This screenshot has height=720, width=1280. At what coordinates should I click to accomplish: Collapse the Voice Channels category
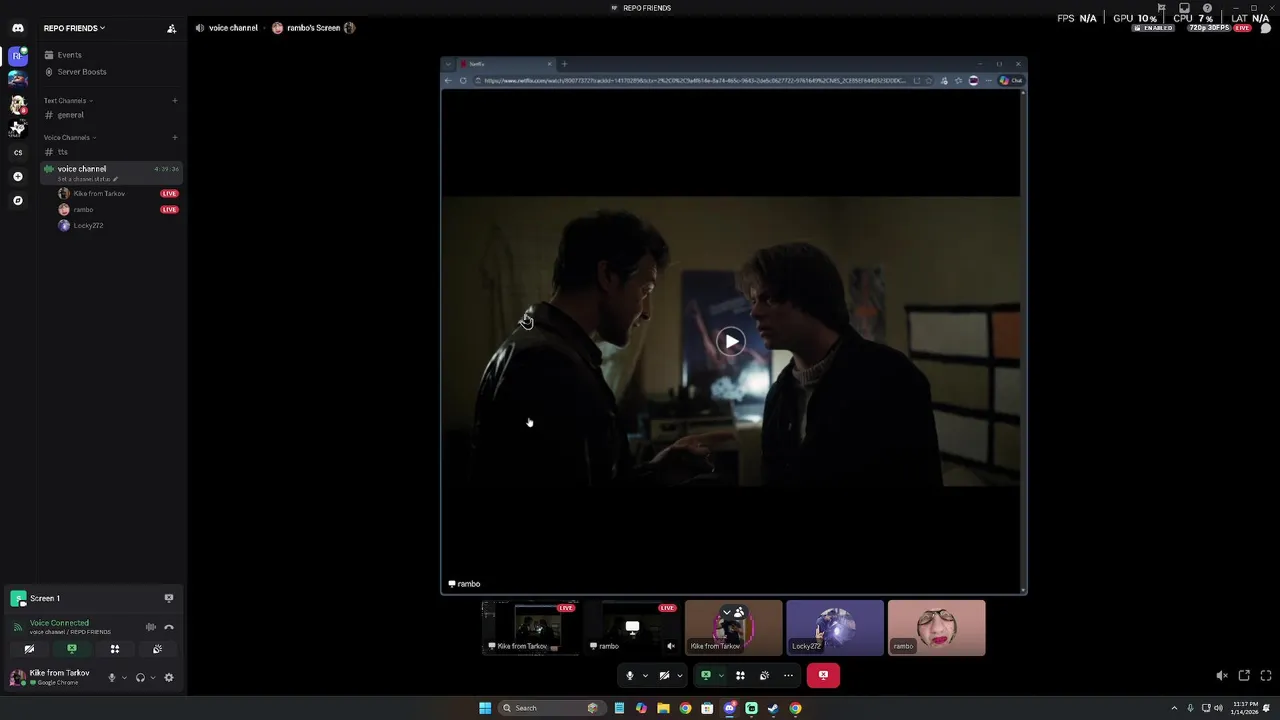[x=70, y=137]
